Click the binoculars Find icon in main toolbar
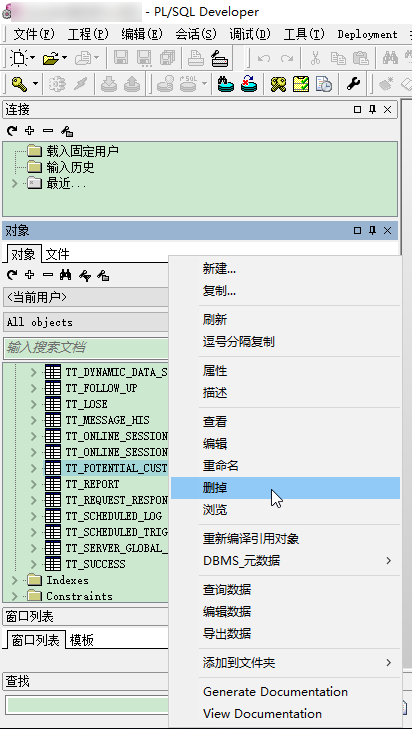The image size is (412, 729). [x=390, y=58]
